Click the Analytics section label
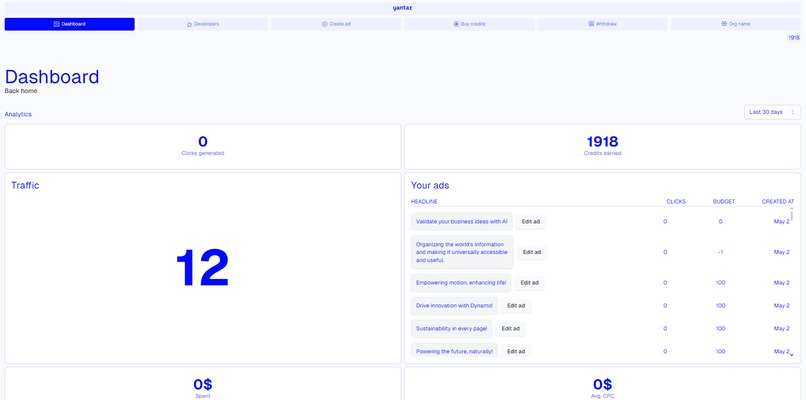Image resolution: width=806 pixels, height=400 pixels. click(x=18, y=115)
